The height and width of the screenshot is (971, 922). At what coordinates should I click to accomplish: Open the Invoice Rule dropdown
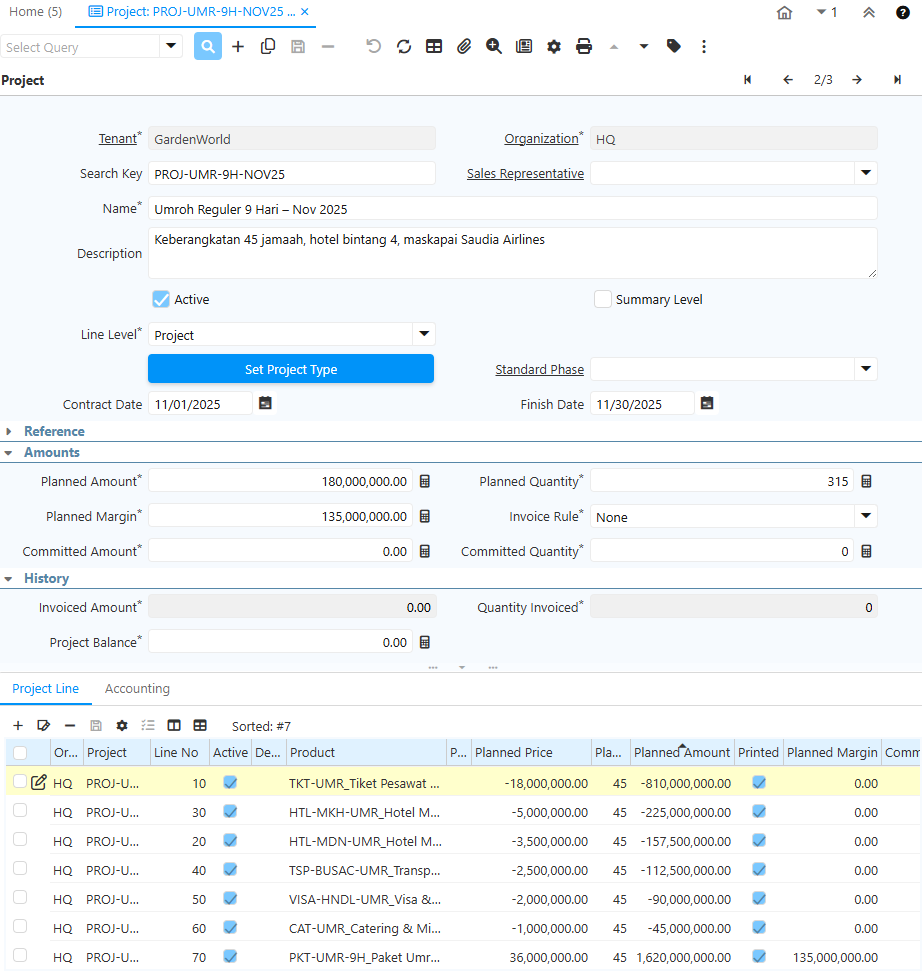[865, 516]
